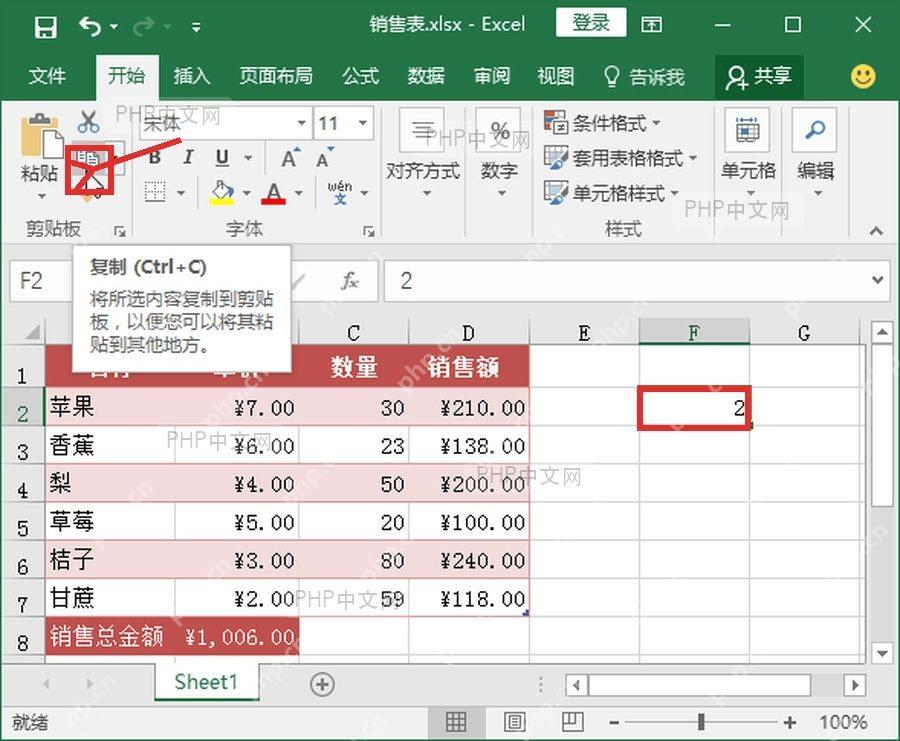Click the wén phonetic guide icon
Viewport: 900px width, 741px height.
(x=340, y=193)
